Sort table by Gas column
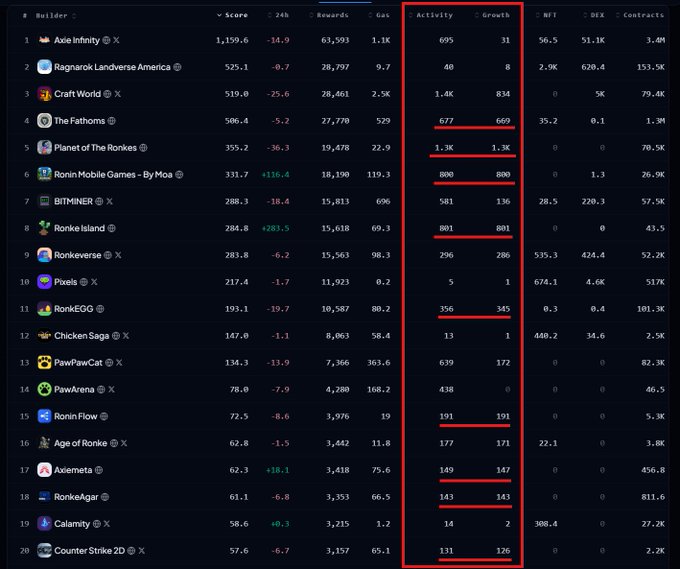Viewport: 680px width, 569px height. pos(379,15)
